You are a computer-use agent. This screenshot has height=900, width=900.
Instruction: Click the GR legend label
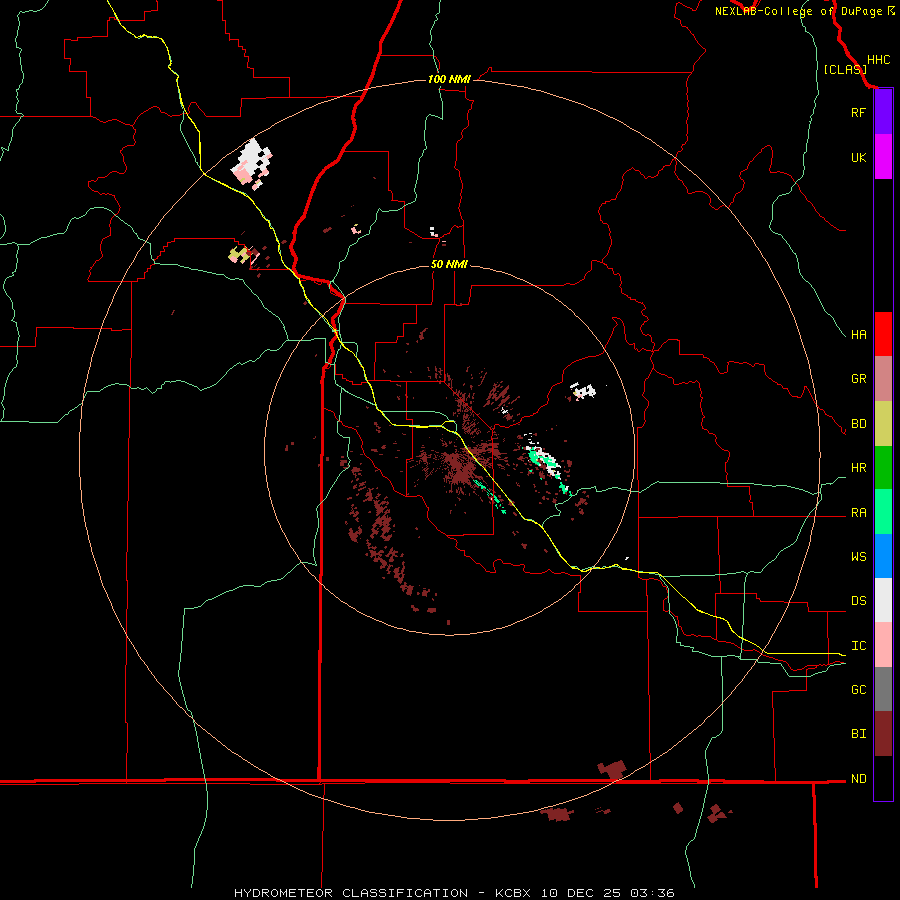click(x=858, y=379)
